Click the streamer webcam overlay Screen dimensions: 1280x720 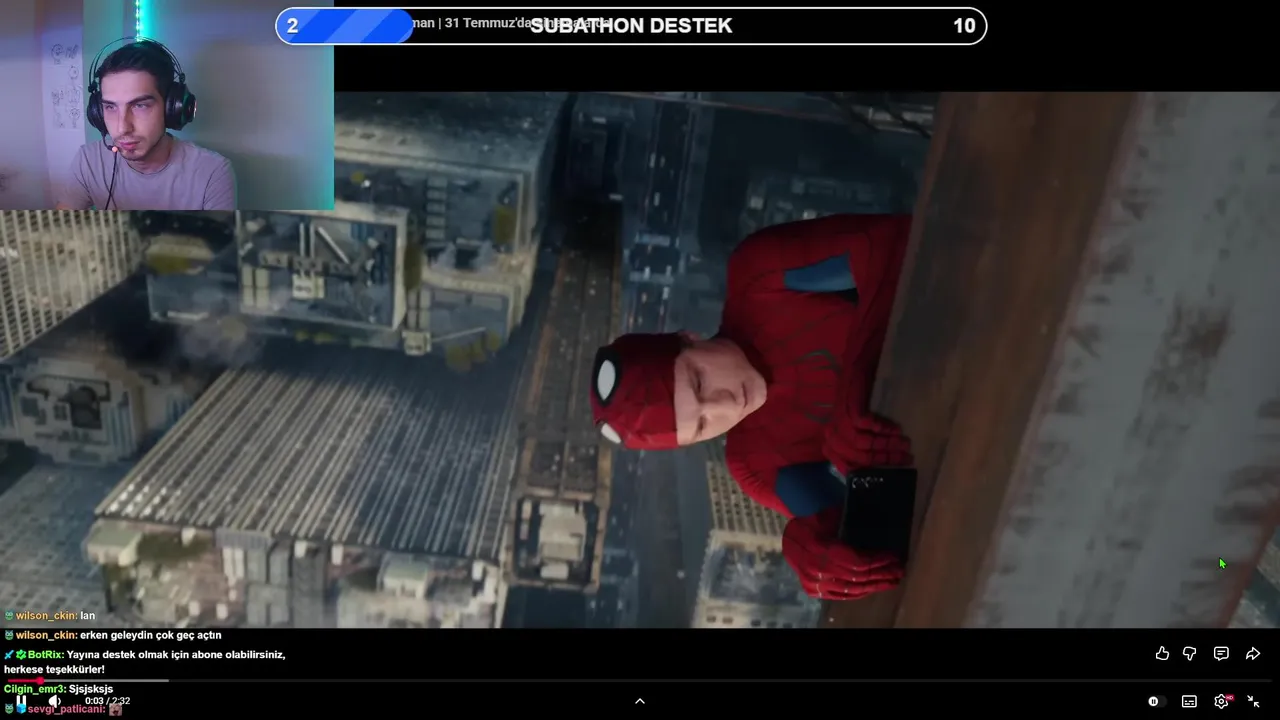coord(167,105)
